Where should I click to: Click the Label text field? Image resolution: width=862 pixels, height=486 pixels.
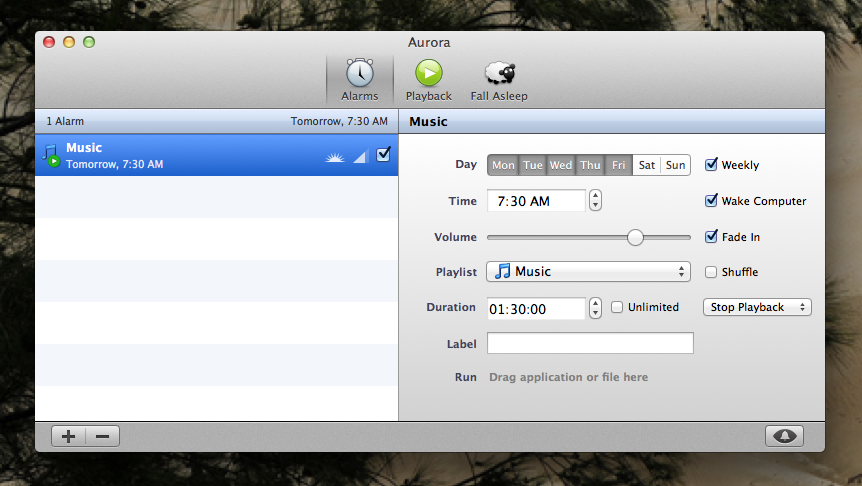(590, 343)
